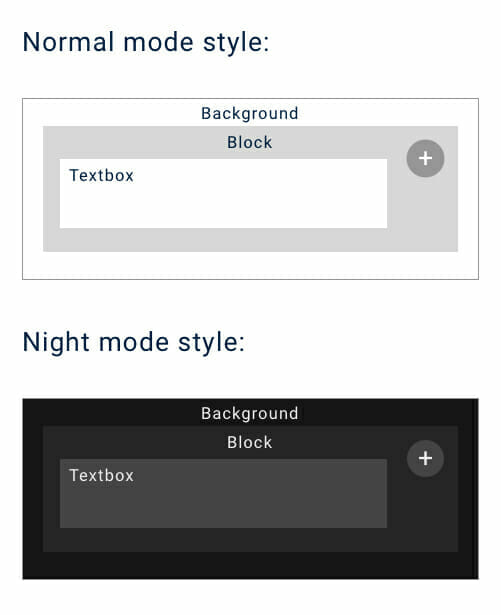
Task: Click the empty lower part of the white textbox
Action: point(223,208)
